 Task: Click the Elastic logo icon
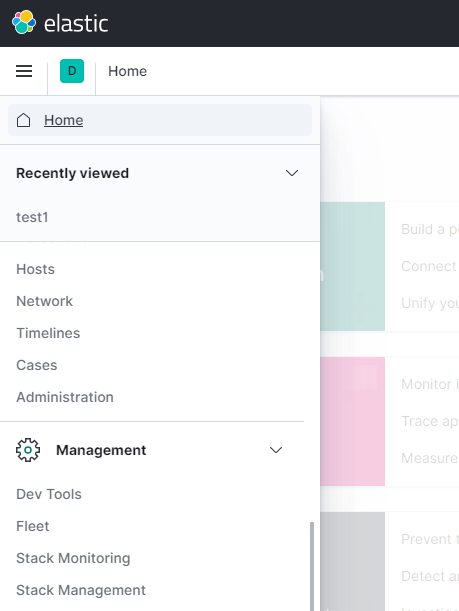(24, 22)
